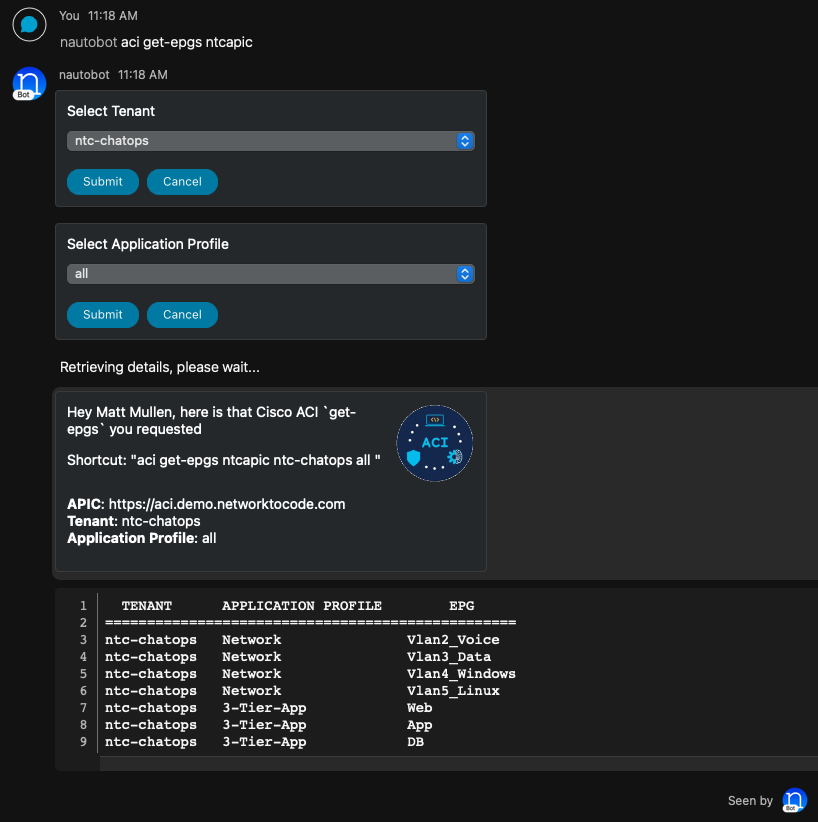The width and height of the screenshot is (818, 822).
Task: Click the nautobot avatar beside the bot reply
Action: pos(29,83)
